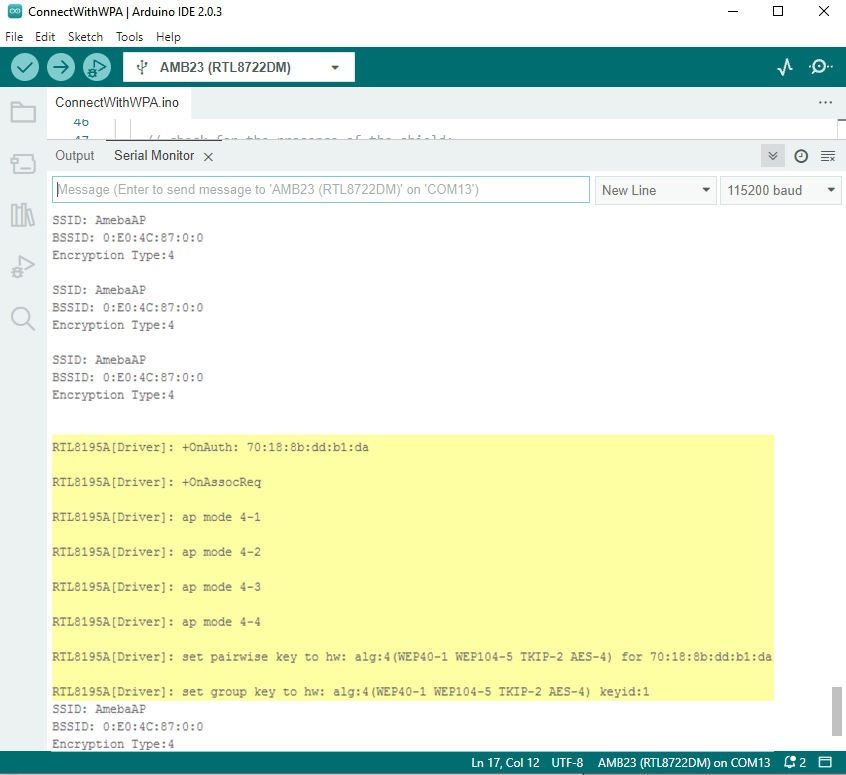Viewport: 846px width, 775px height.
Task: Open the Boards Manager sidebar icon
Action: 23,164
